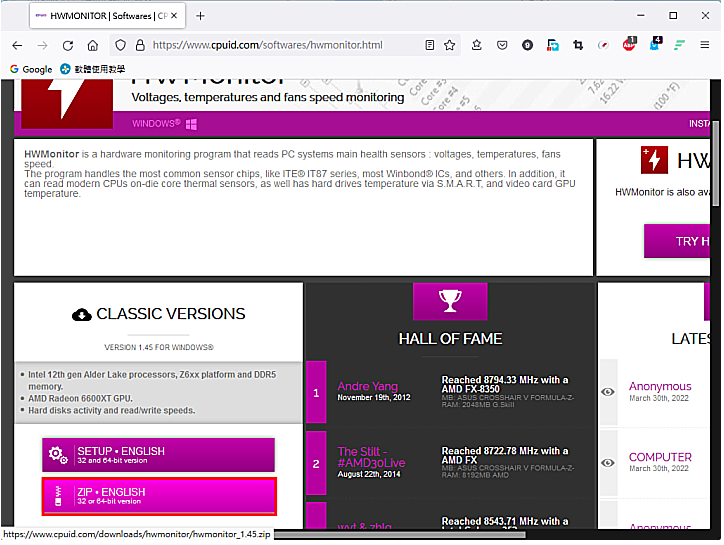The image size is (724, 545).
Task: Click the rank 1 purple badge
Action: pos(316,392)
